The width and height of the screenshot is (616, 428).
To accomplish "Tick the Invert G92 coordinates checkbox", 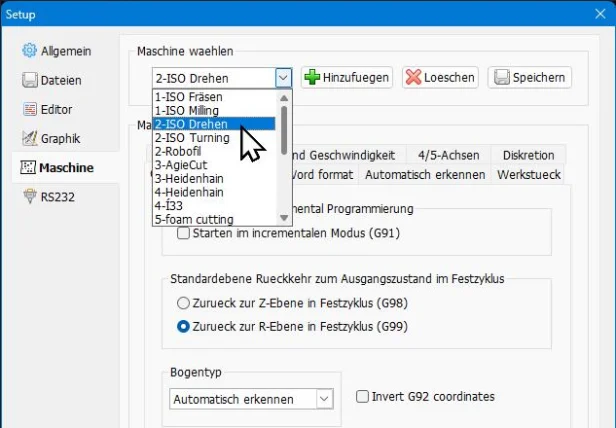I will [362, 397].
